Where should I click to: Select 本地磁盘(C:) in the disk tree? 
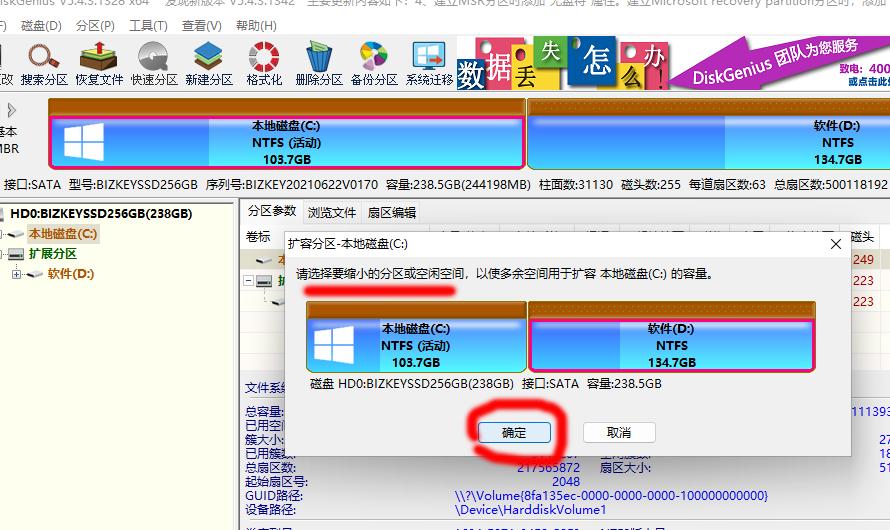[x=63, y=234]
